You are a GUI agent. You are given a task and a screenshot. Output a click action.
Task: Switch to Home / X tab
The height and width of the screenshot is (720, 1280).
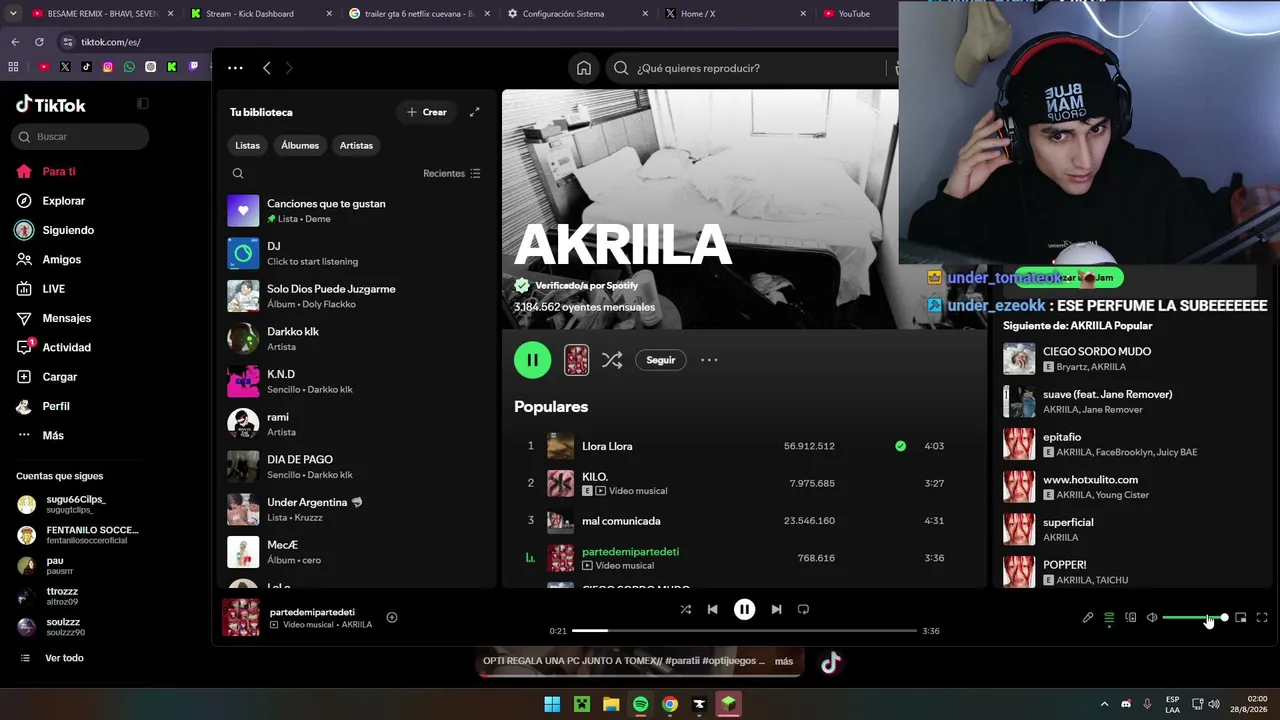(734, 14)
